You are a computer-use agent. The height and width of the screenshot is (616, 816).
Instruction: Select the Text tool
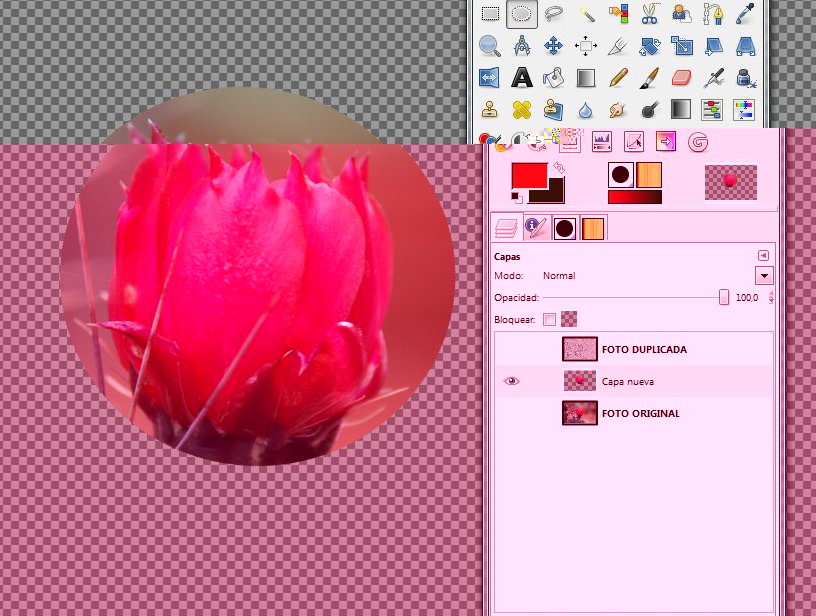point(521,77)
